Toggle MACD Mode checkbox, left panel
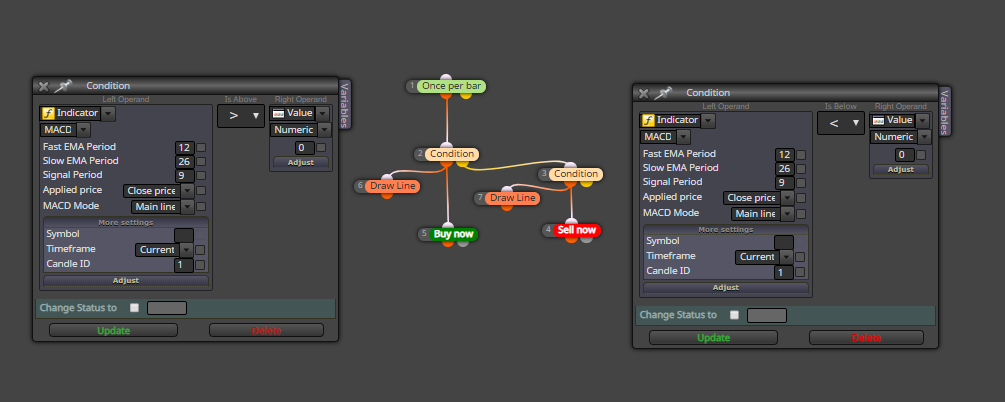 click(201, 207)
